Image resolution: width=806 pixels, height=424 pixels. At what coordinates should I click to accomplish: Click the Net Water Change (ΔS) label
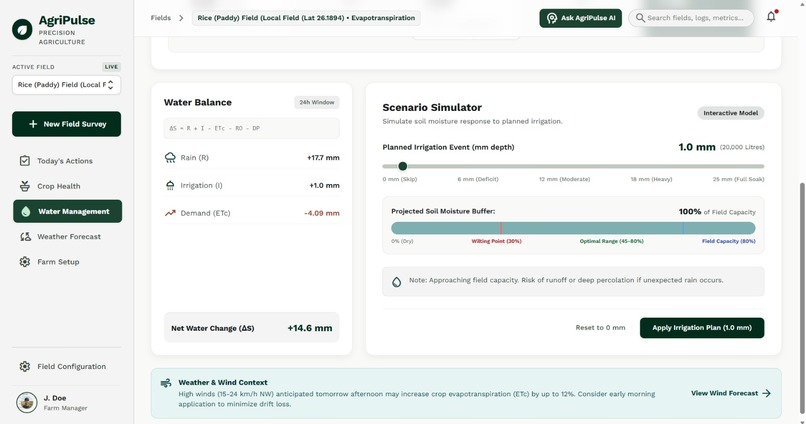point(212,328)
